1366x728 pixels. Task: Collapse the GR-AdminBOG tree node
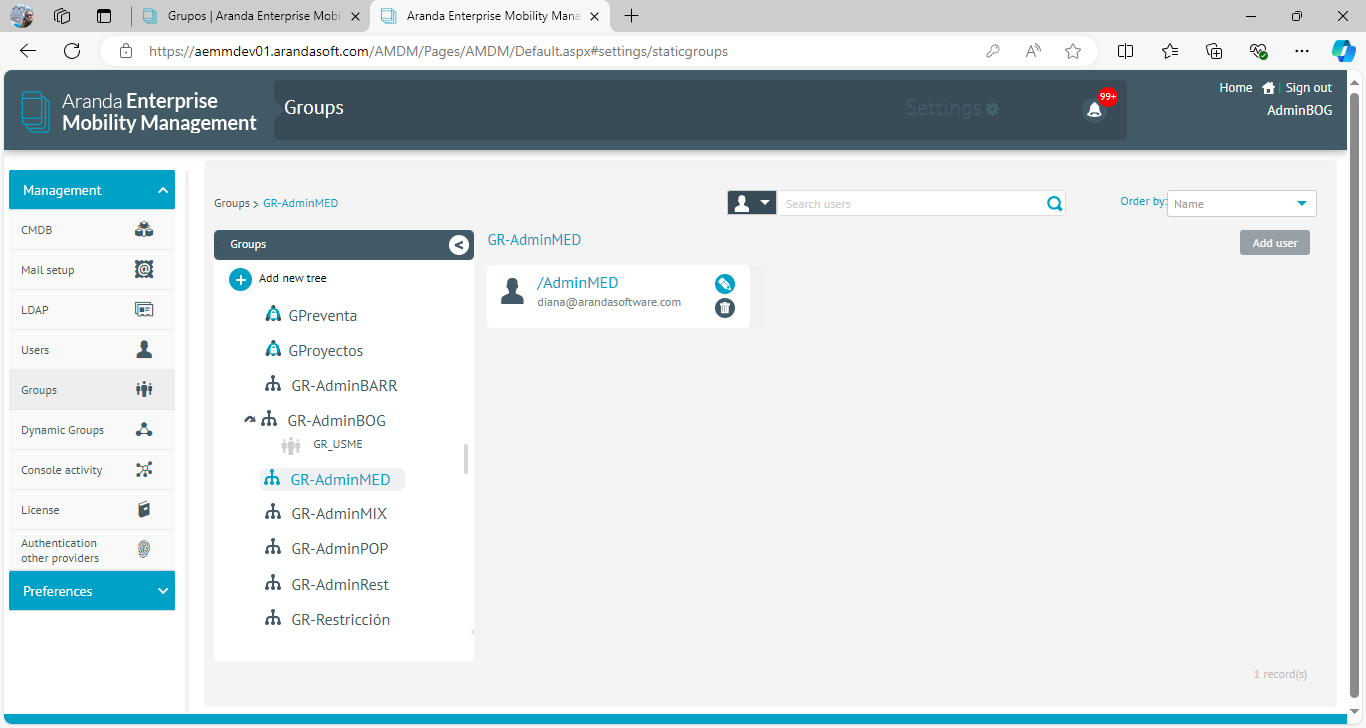coord(250,420)
